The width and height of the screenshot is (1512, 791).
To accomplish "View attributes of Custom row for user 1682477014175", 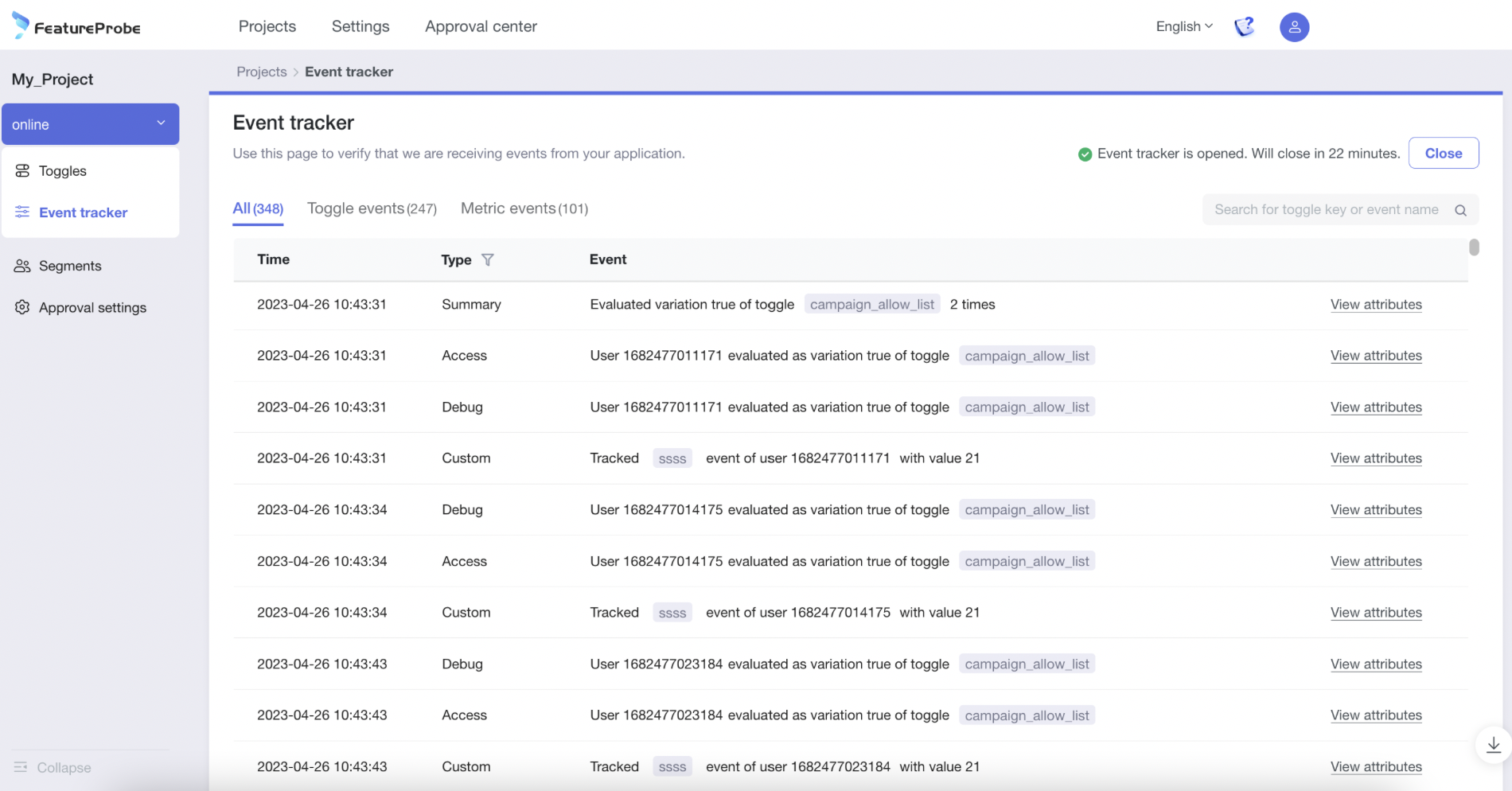I will [1376, 613].
